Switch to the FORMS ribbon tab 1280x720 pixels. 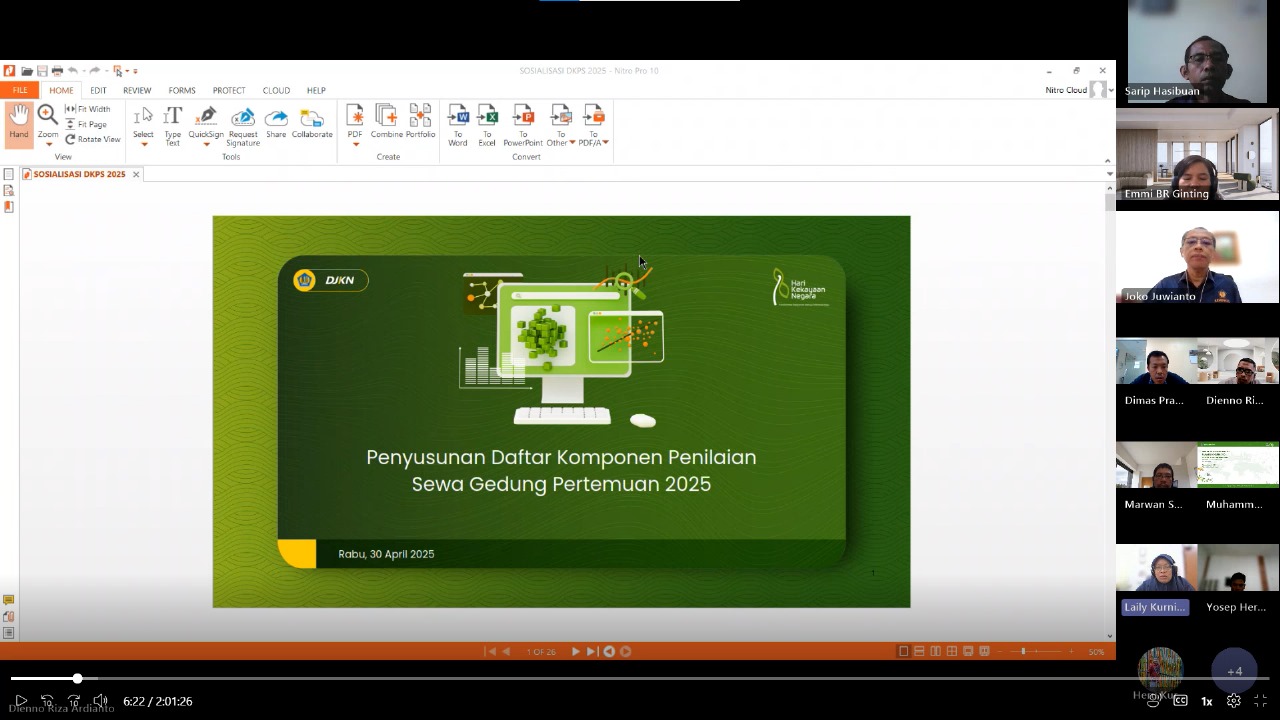[181, 90]
